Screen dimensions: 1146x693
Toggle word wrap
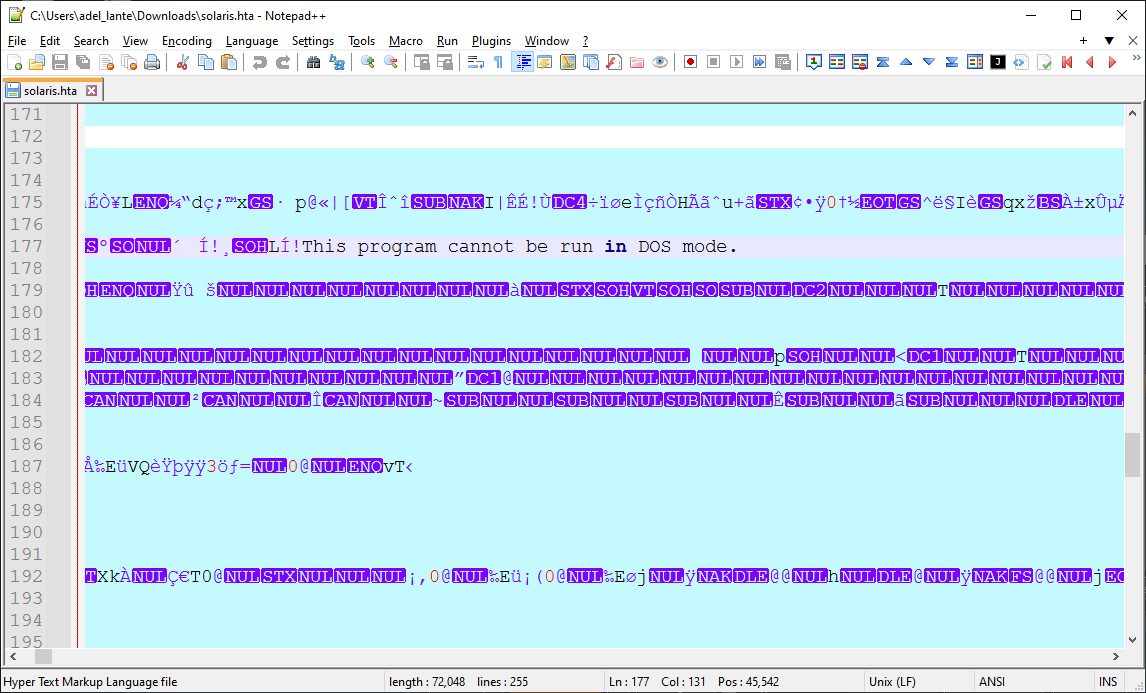(473, 61)
